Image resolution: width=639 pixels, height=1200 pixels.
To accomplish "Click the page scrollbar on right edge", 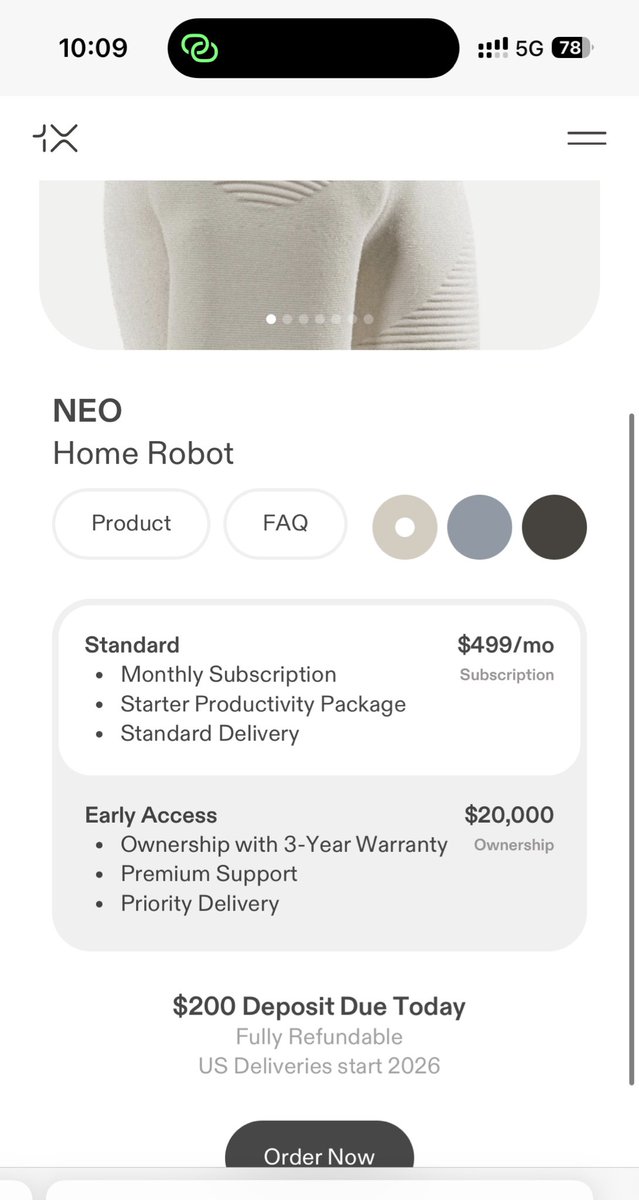I will coord(631,750).
